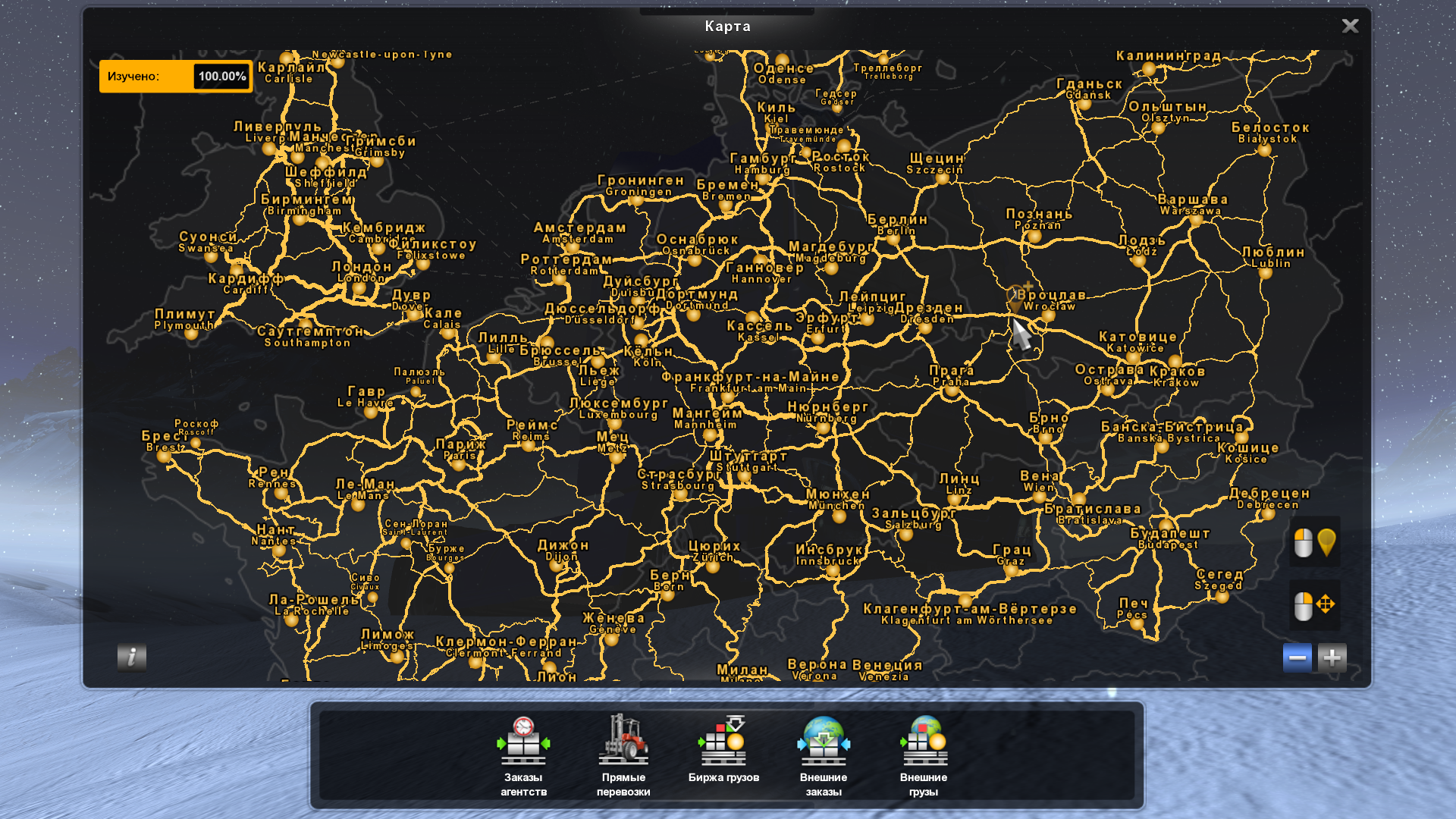1456x819 pixels.
Task: Open the Заказы агентств job list
Action: click(x=523, y=756)
